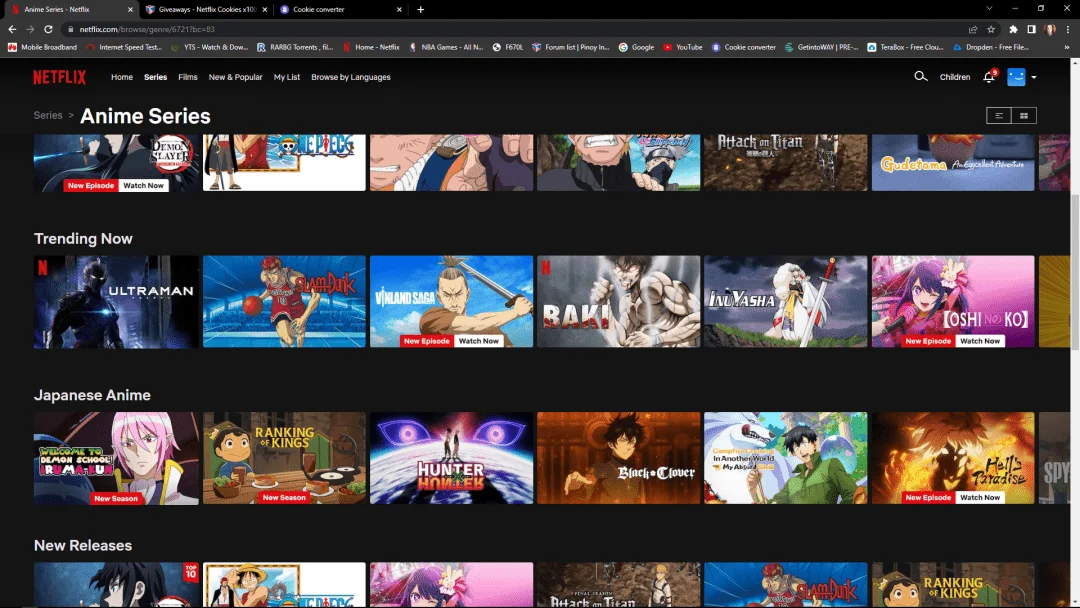This screenshot has height=608, width=1080.
Task: Switch to Giveaways Netflix Cookies tab
Action: tap(207, 10)
